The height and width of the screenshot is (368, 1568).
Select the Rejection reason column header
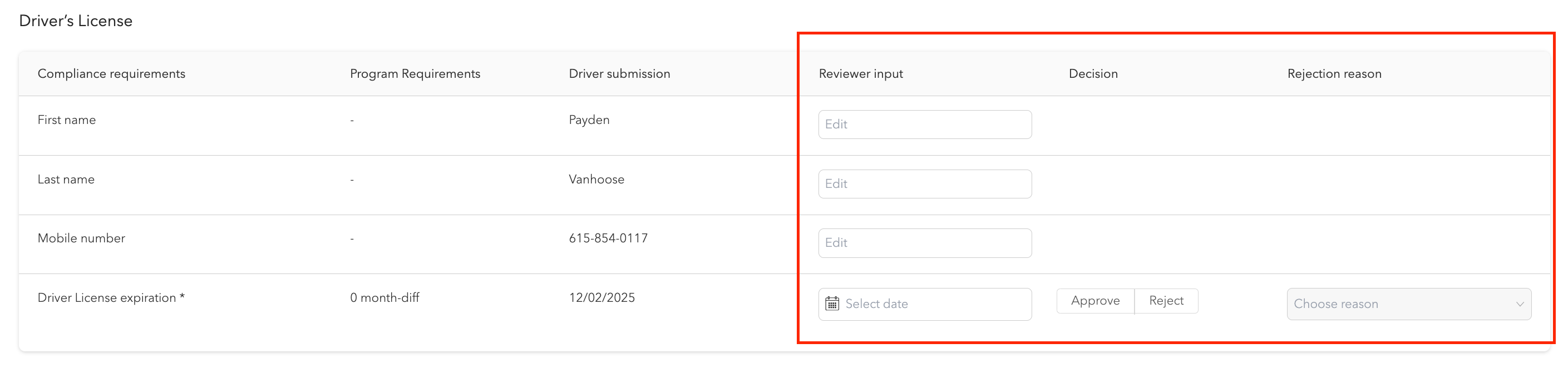[x=1334, y=73]
